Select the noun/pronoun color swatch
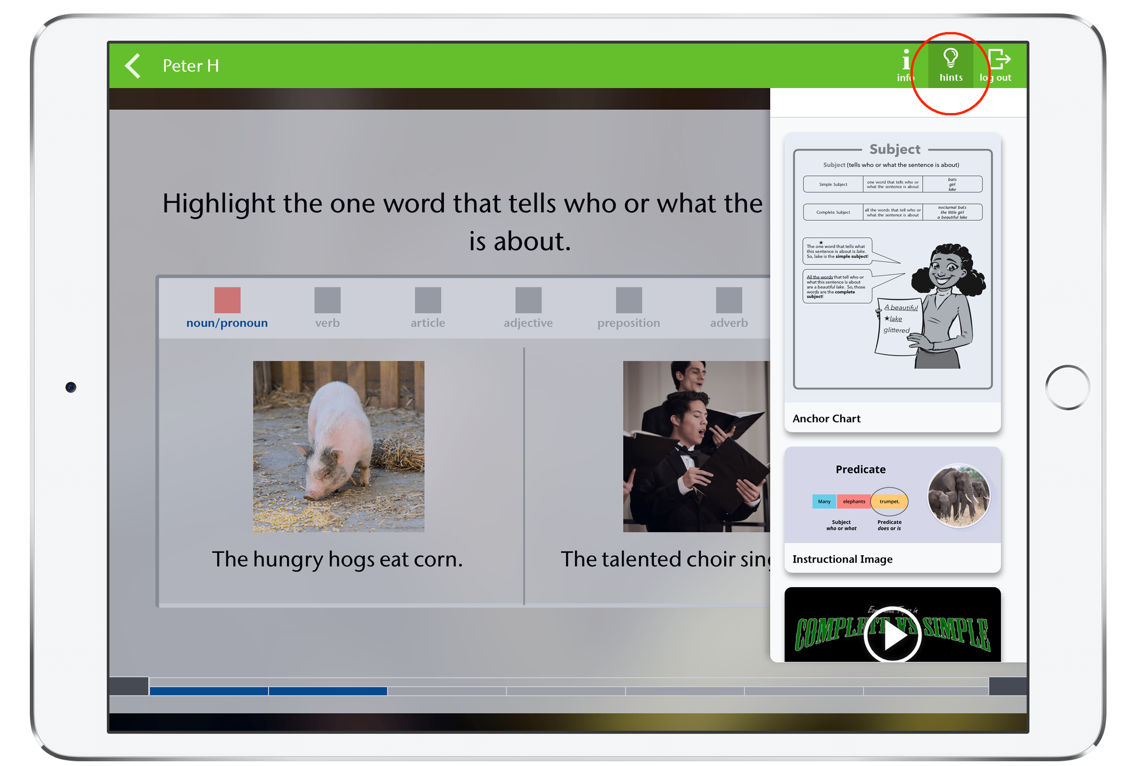The height and width of the screenshot is (766, 1142). tap(227, 300)
